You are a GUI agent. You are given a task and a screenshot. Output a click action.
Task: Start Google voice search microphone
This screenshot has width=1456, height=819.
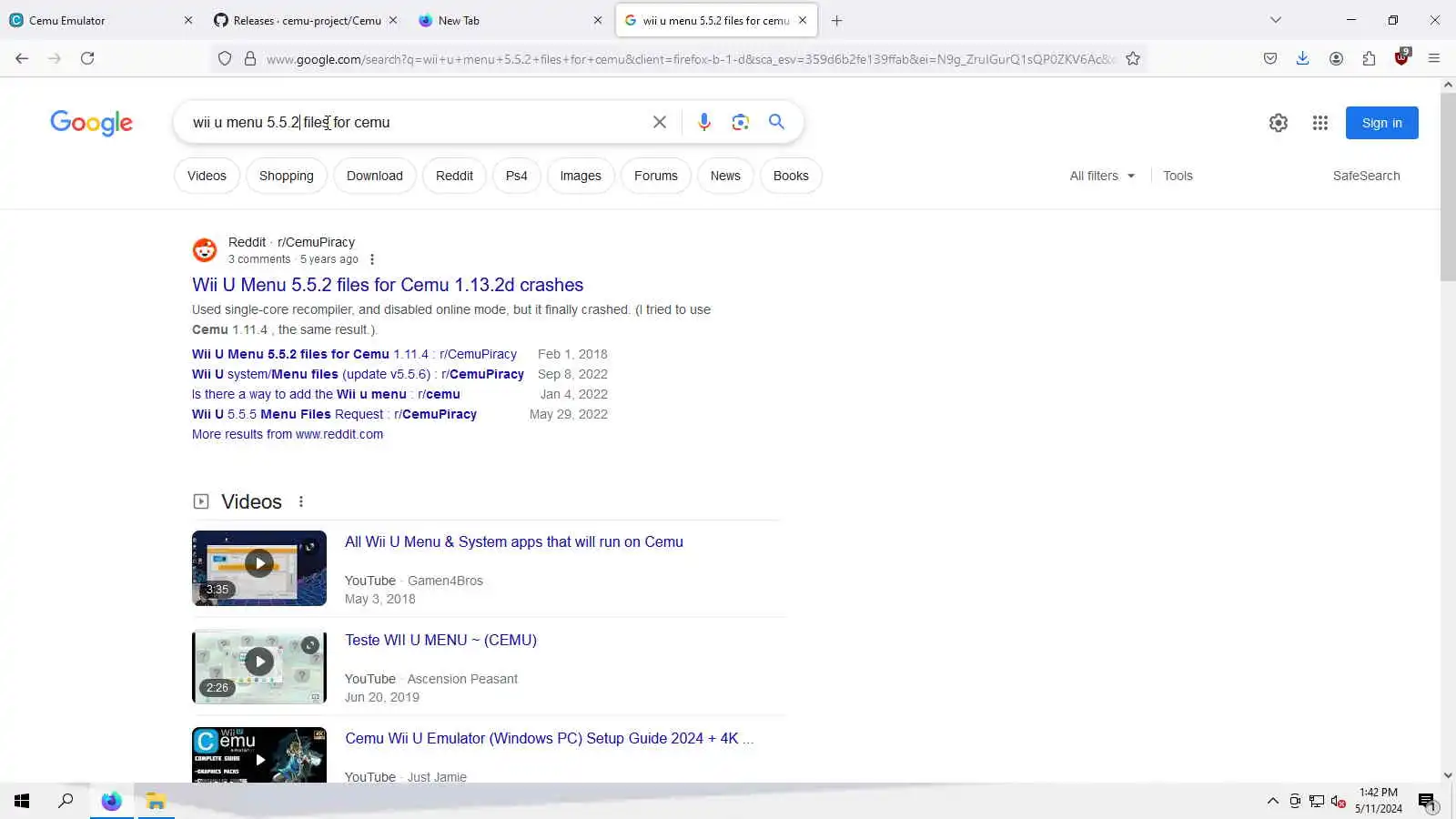[703, 122]
